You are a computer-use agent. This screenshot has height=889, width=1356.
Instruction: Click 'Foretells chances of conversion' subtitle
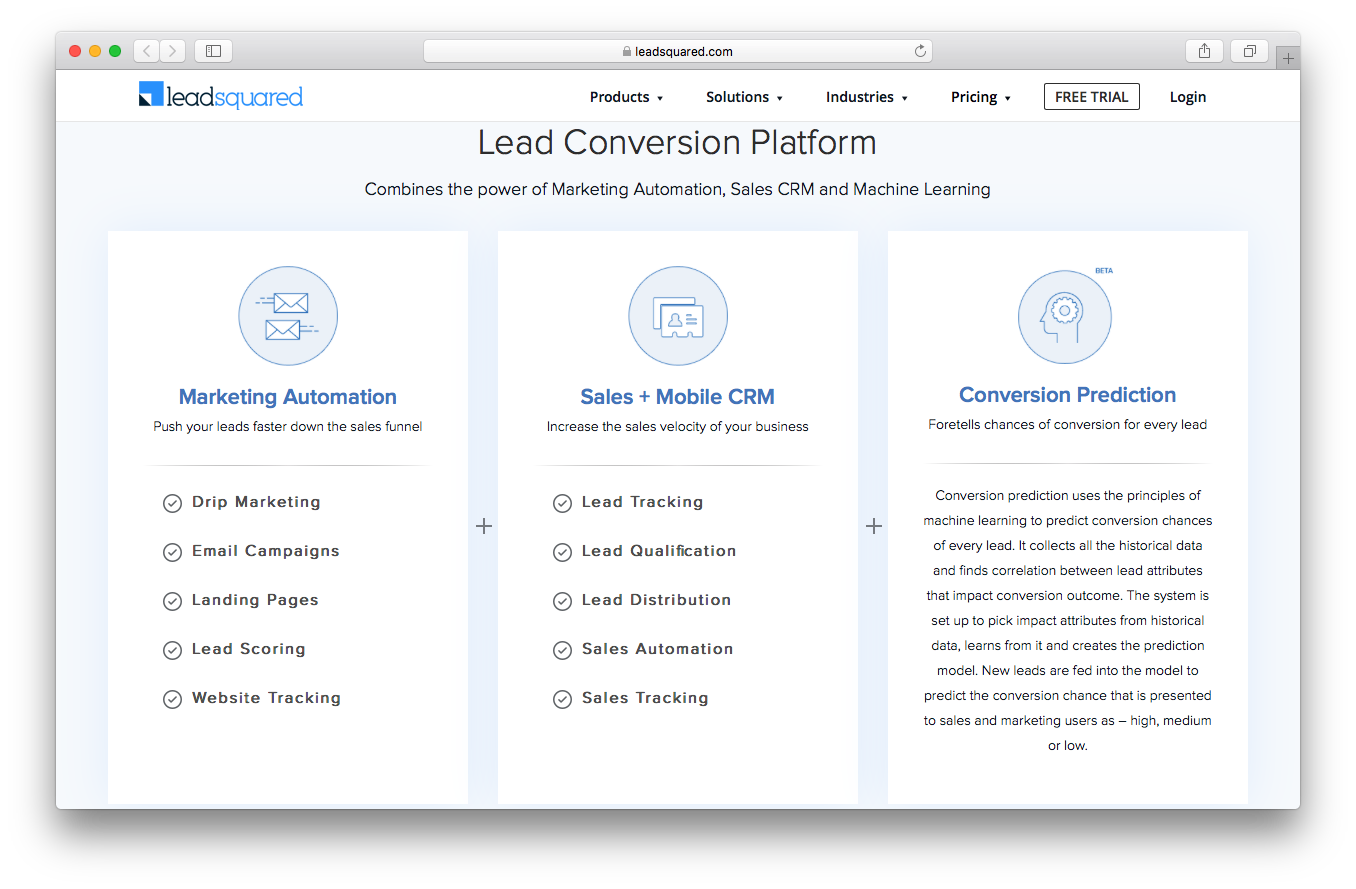tap(1067, 424)
